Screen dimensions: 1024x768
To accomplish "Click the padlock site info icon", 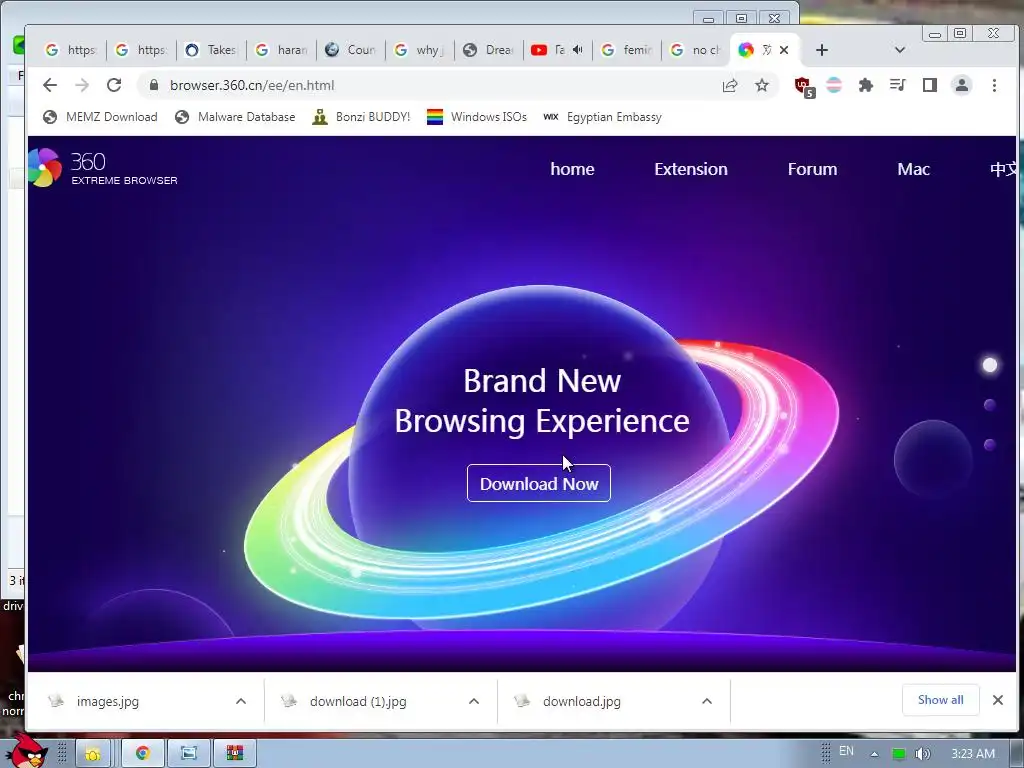I will (153, 85).
